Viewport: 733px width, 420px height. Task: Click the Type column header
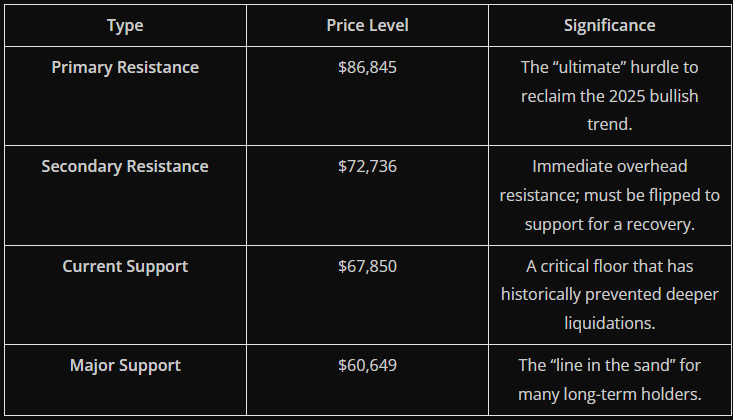pyautogui.click(x=125, y=26)
